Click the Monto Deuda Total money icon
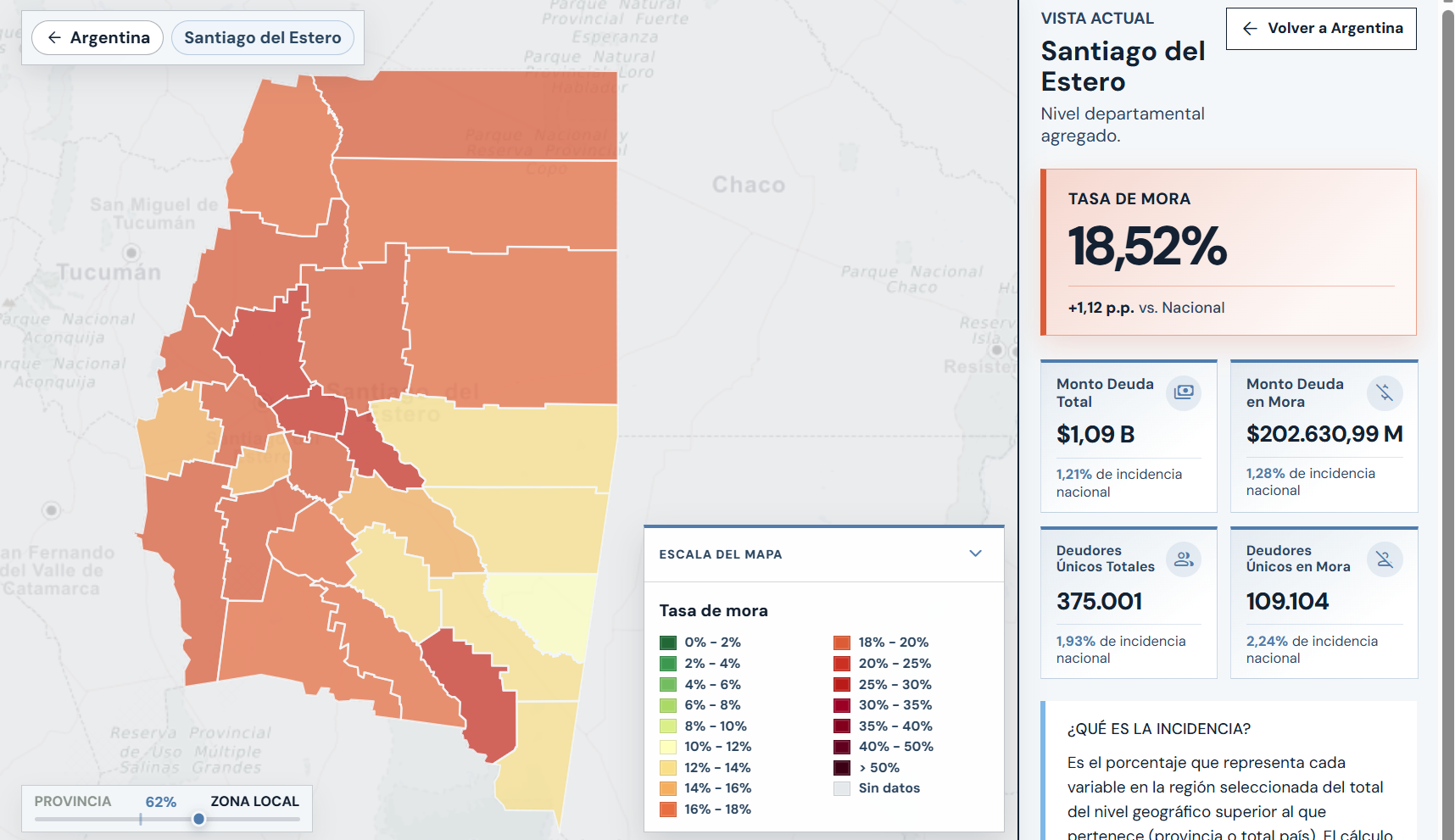 click(x=1184, y=392)
